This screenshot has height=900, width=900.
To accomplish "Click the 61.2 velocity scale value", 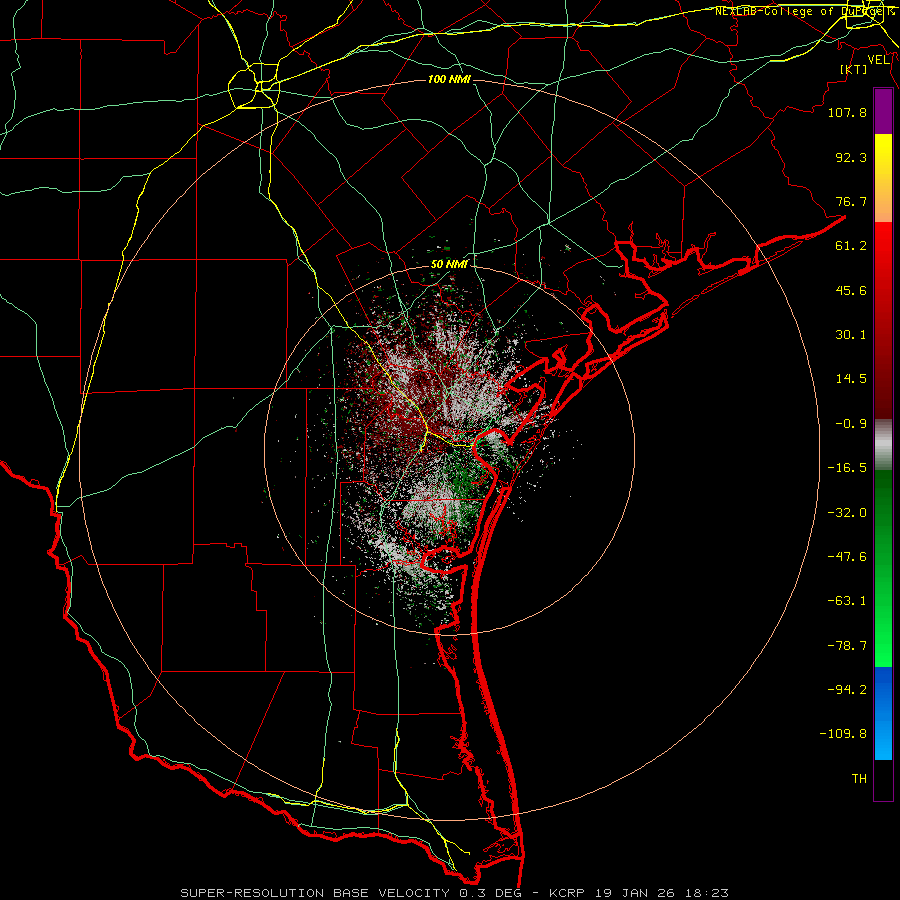I will click(x=851, y=246).
